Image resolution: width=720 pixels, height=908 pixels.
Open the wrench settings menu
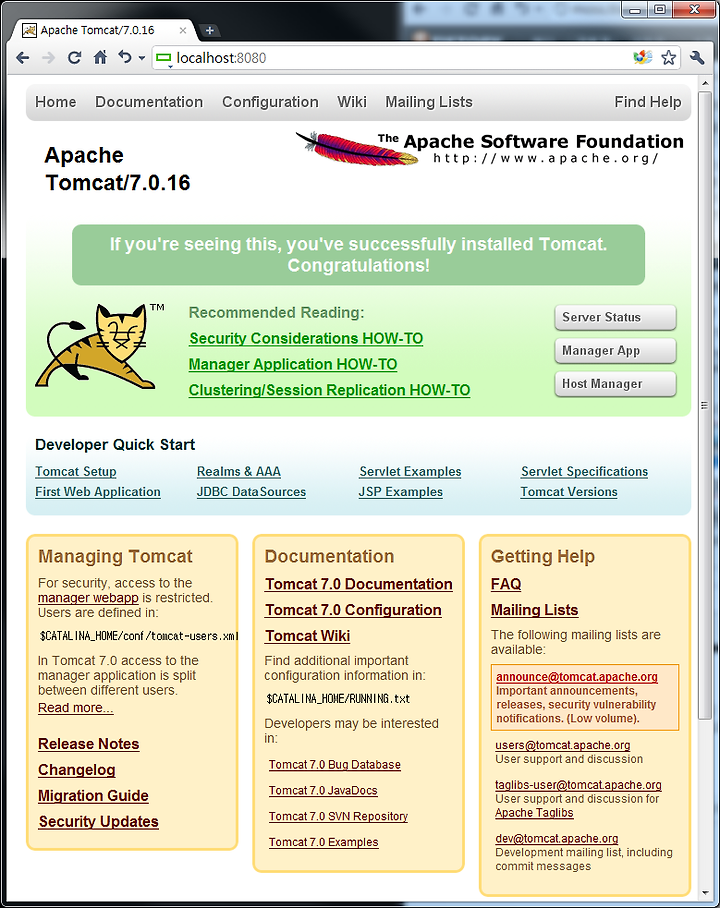[697, 57]
